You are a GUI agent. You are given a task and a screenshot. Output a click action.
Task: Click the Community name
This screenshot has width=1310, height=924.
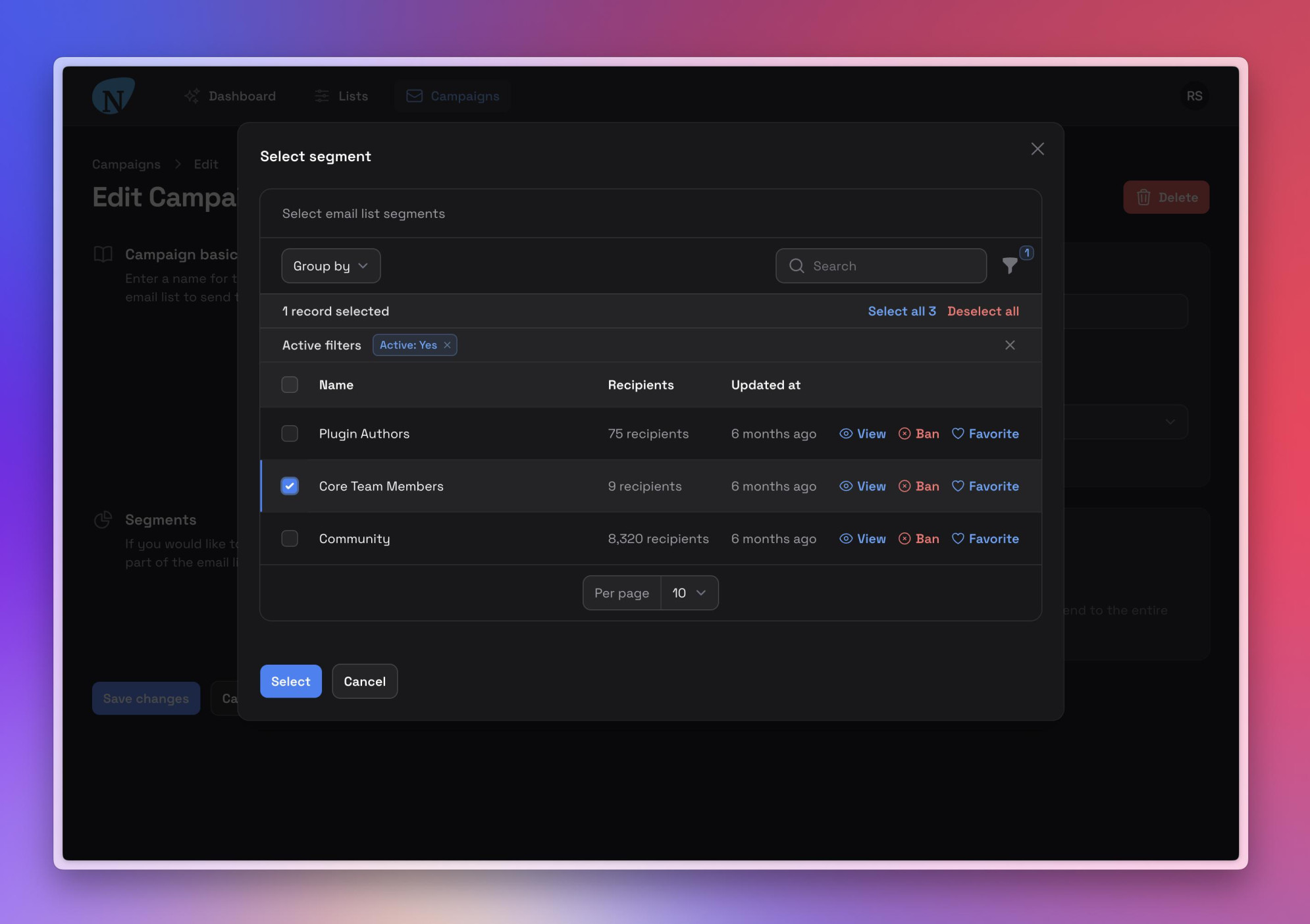tap(354, 538)
